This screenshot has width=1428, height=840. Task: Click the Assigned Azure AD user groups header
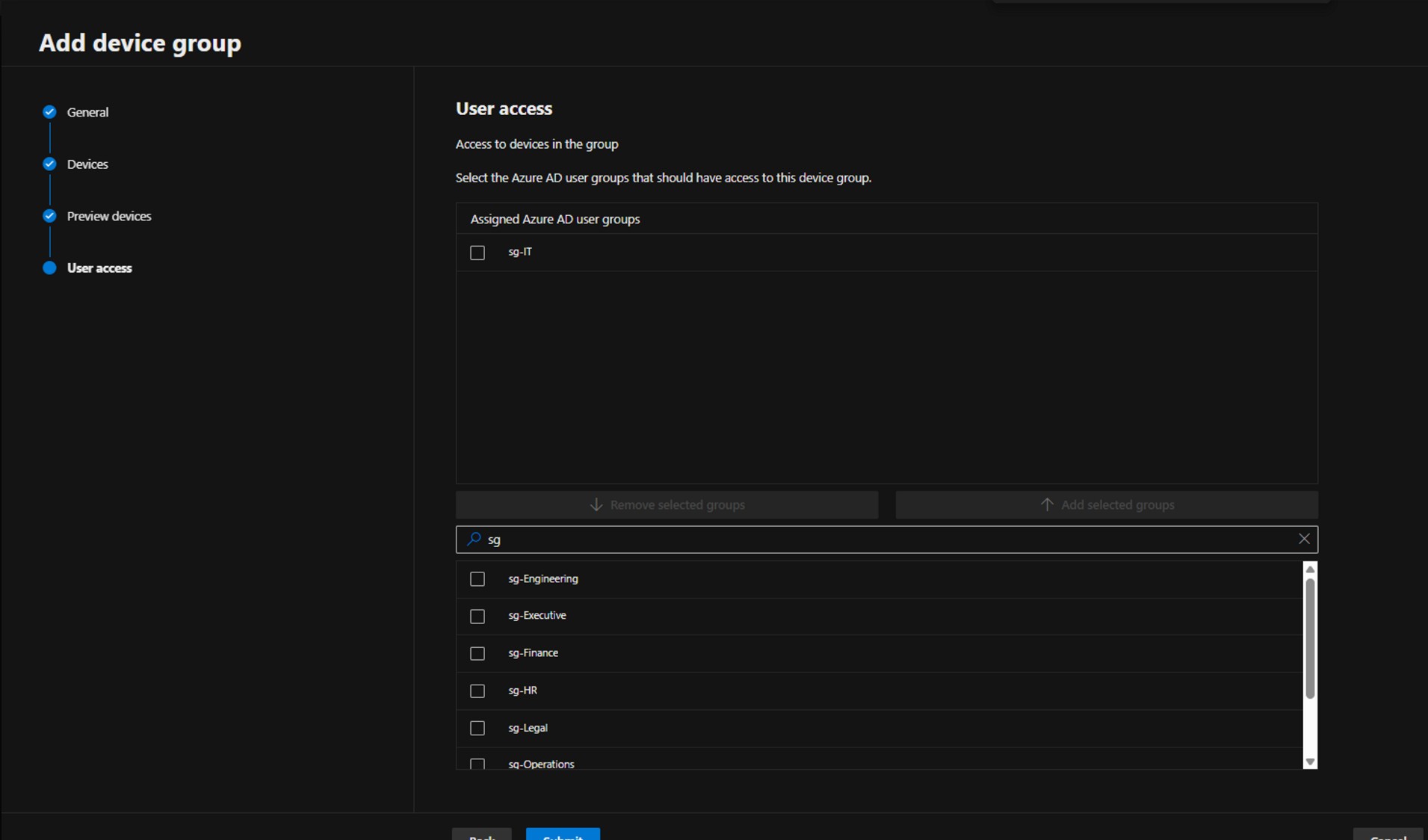coord(555,219)
